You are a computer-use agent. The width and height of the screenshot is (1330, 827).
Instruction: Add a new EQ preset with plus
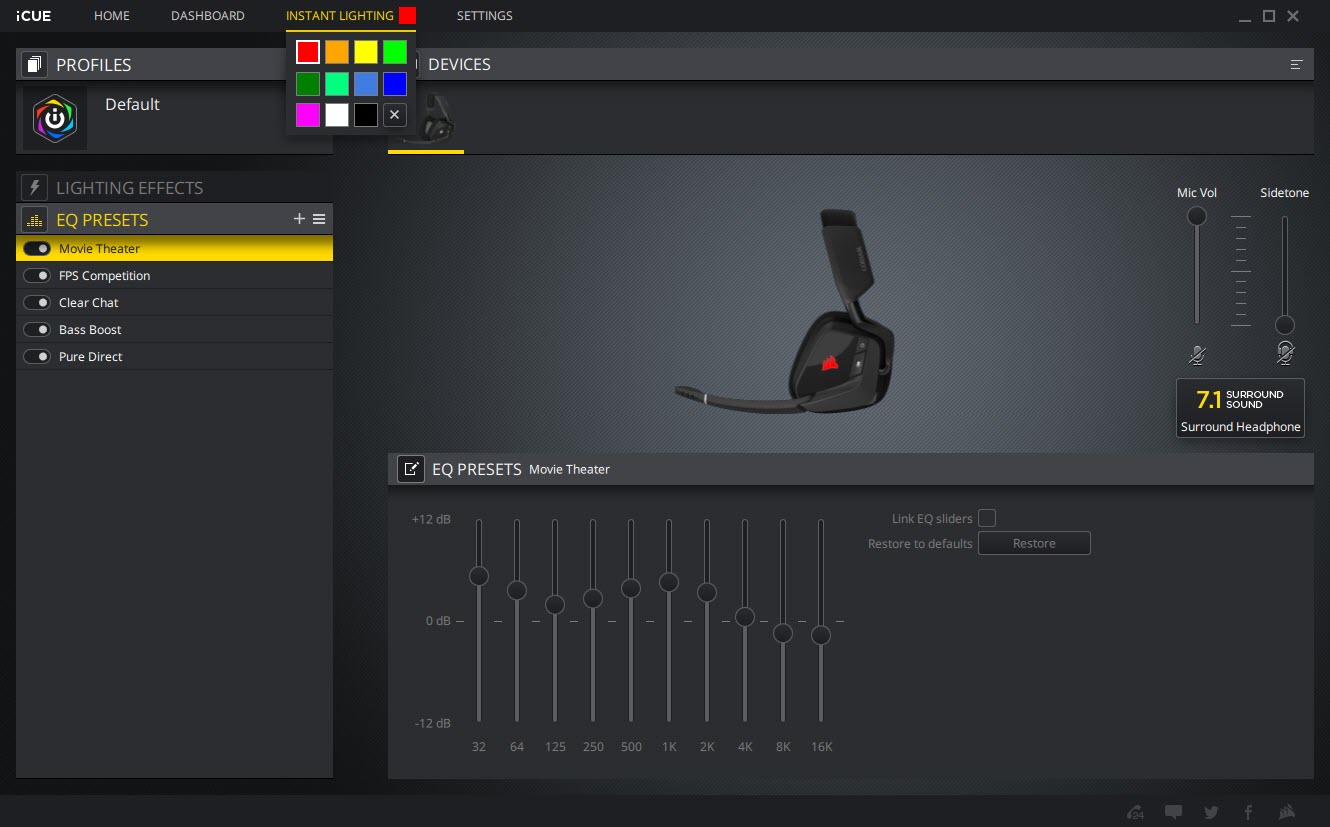299,219
